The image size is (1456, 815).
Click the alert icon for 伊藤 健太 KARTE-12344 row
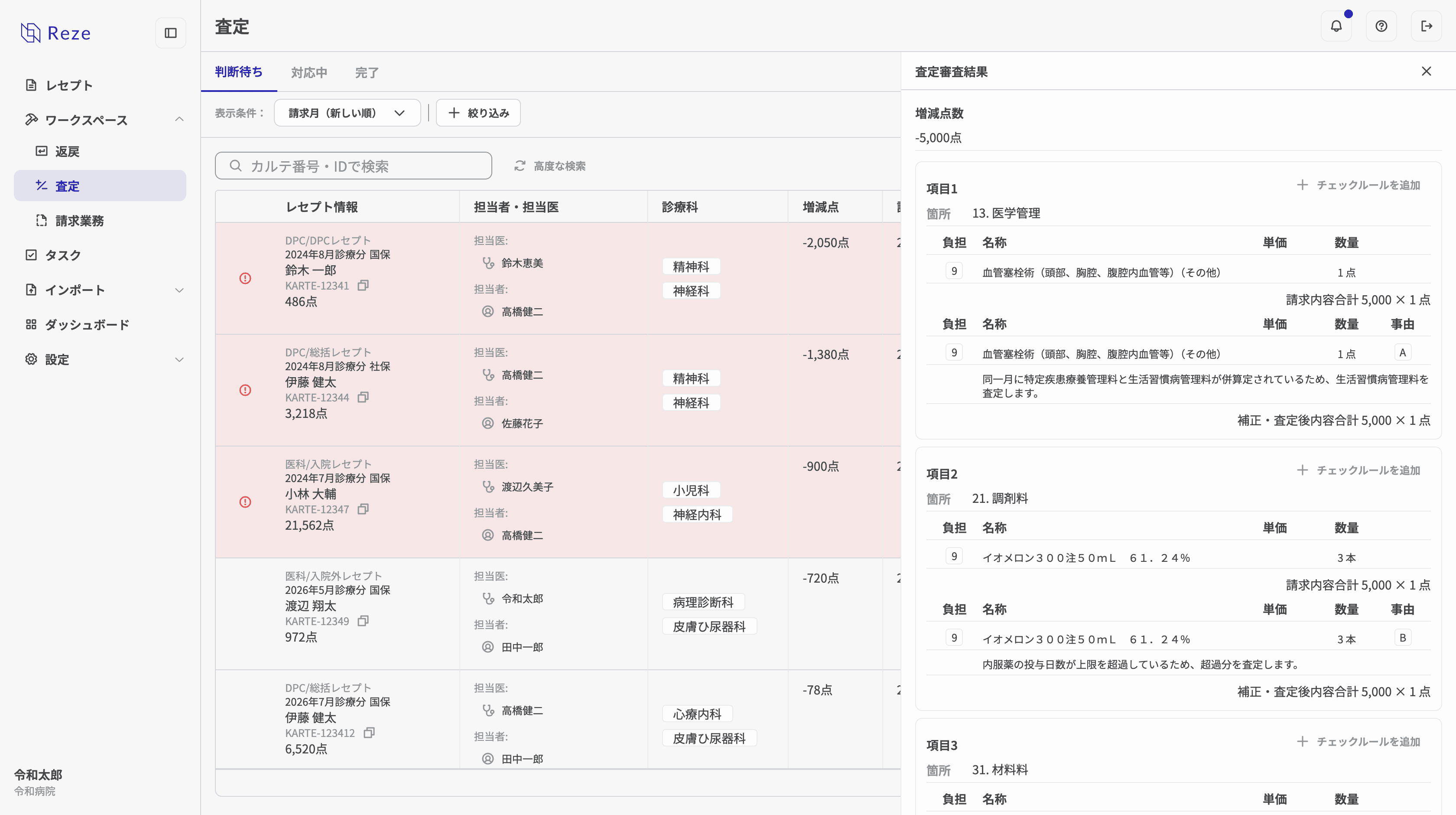pos(245,390)
